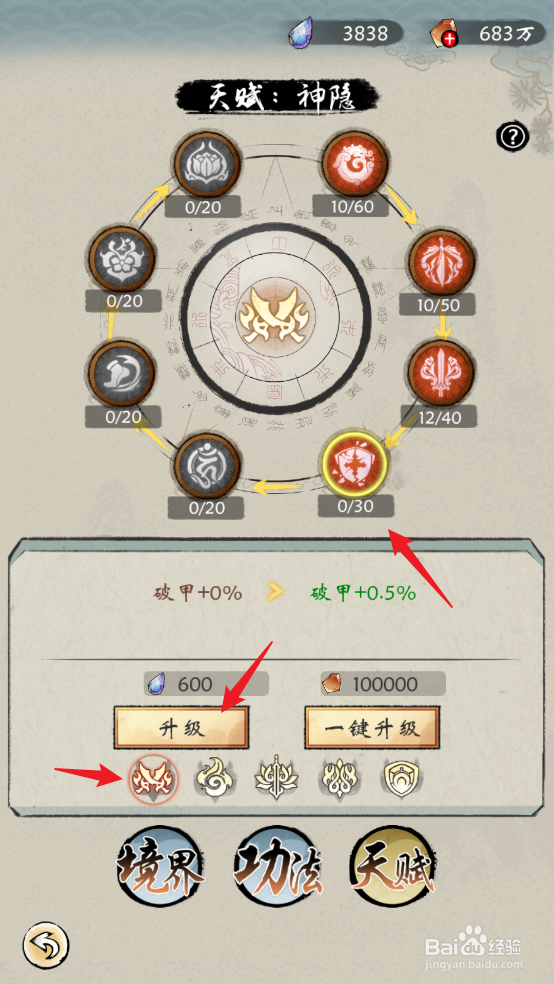Choose the sword lotus talent icon

(x=275, y=779)
